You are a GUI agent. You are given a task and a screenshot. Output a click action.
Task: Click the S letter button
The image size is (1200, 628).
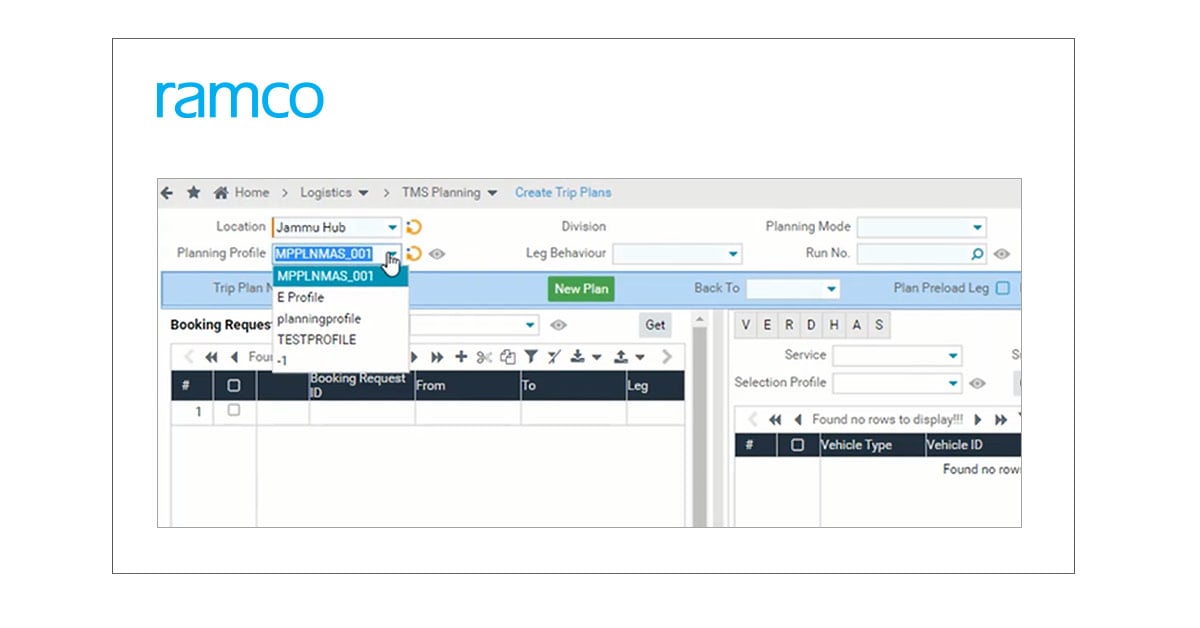[x=878, y=325]
